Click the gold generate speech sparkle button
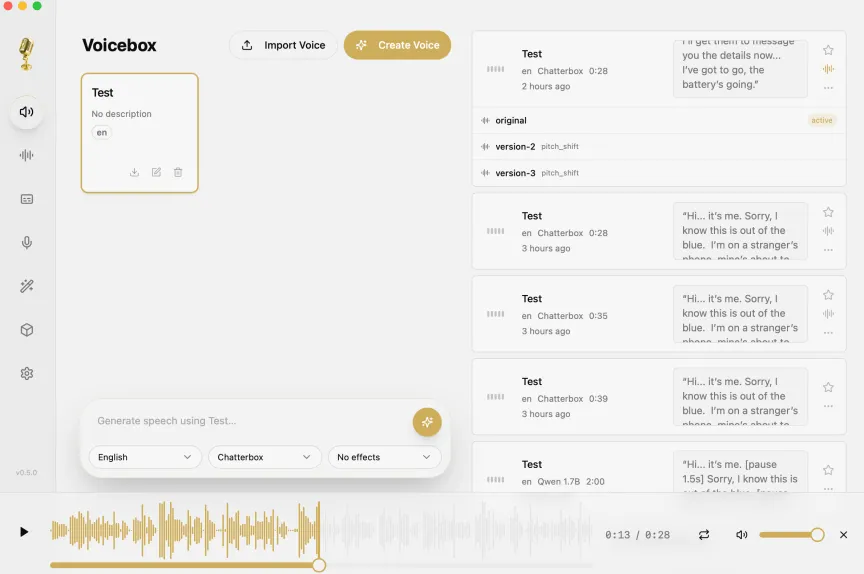The image size is (864, 574). [427, 422]
